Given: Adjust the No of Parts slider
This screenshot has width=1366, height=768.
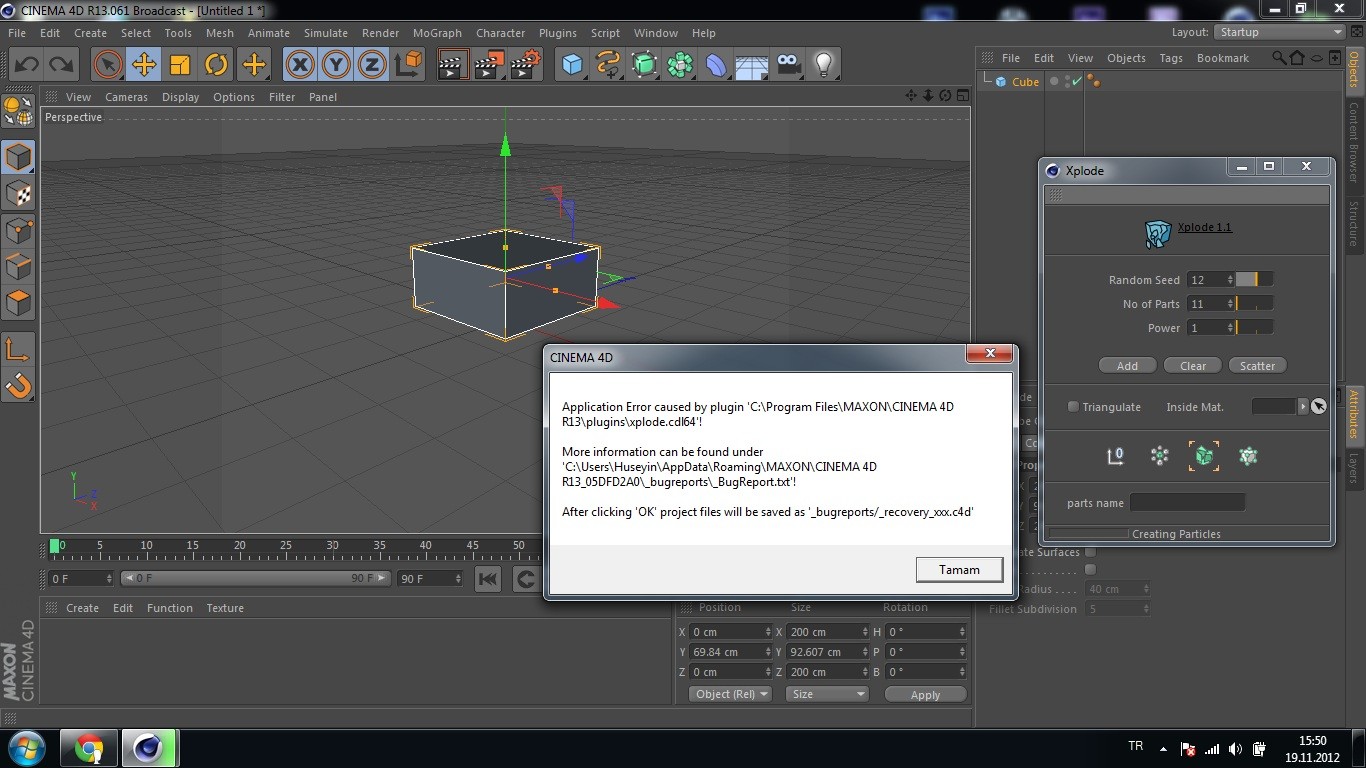Looking at the screenshot, I should (1254, 304).
